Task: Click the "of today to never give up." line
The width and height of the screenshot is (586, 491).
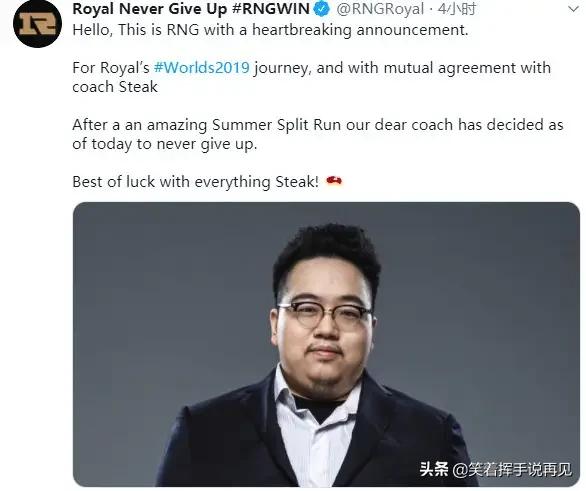Action: [165, 144]
